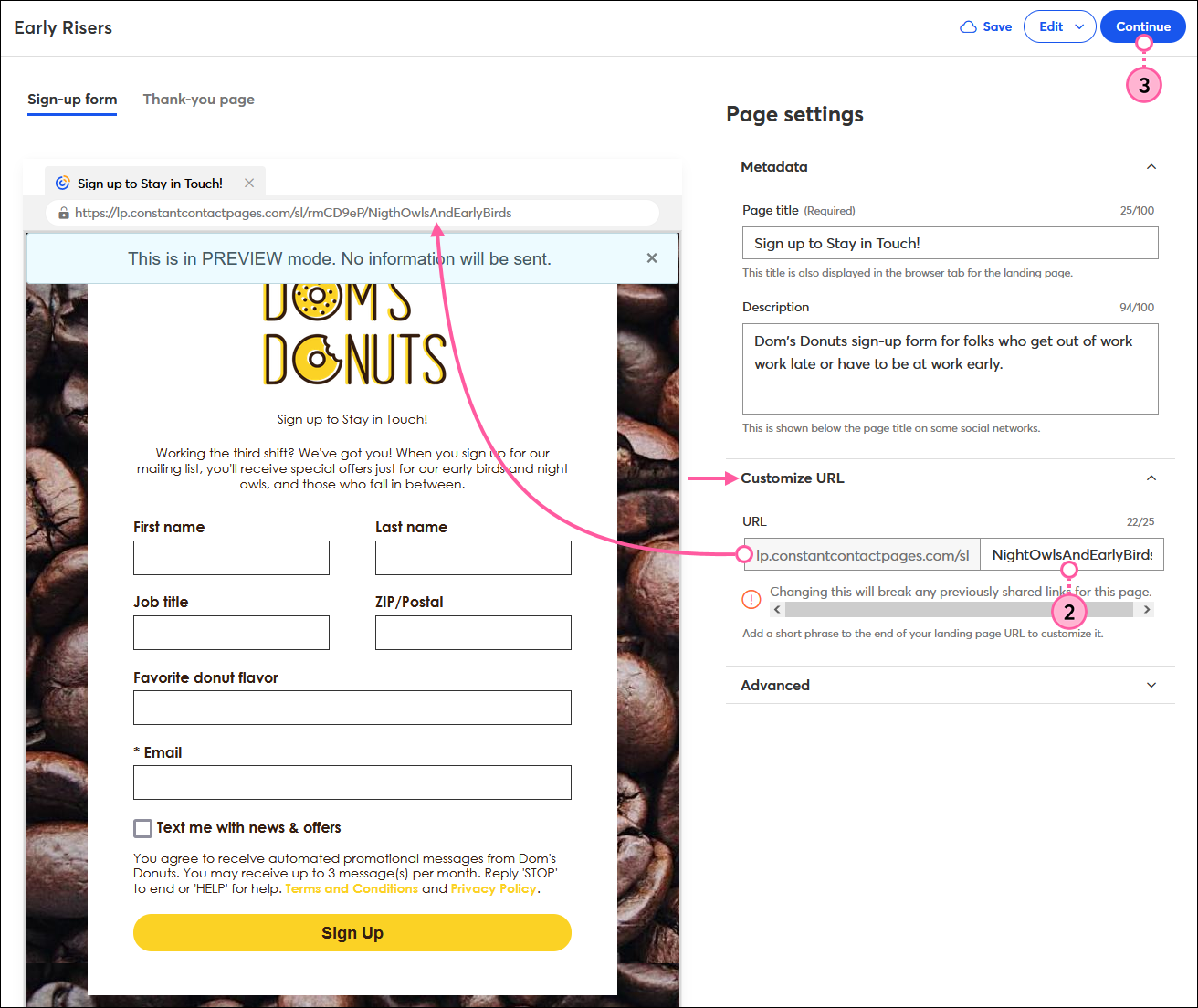This screenshot has width=1198, height=1008.
Task: Click the Last name field
Action: [473, 558]
